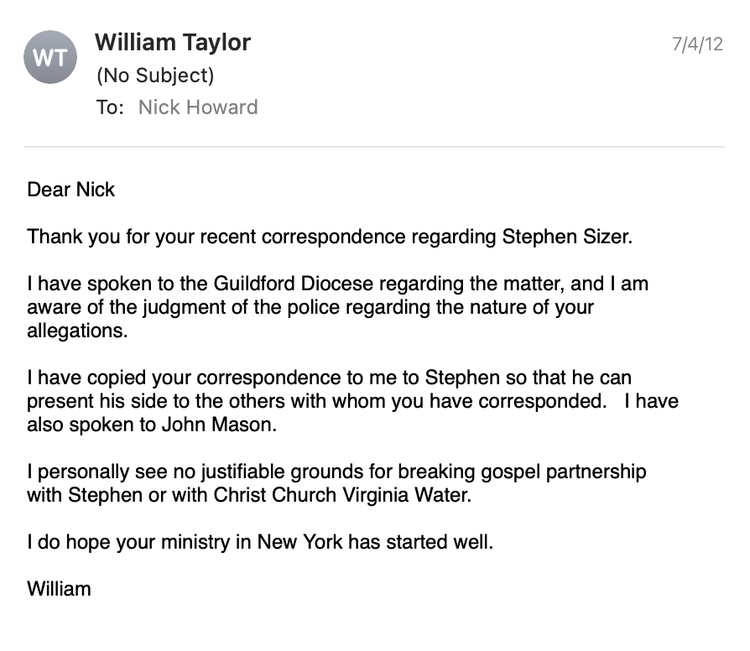Click the Thank you opening sentence
Image resolution: width=750 pixels, height=651 pixels.
coord(330,237)
